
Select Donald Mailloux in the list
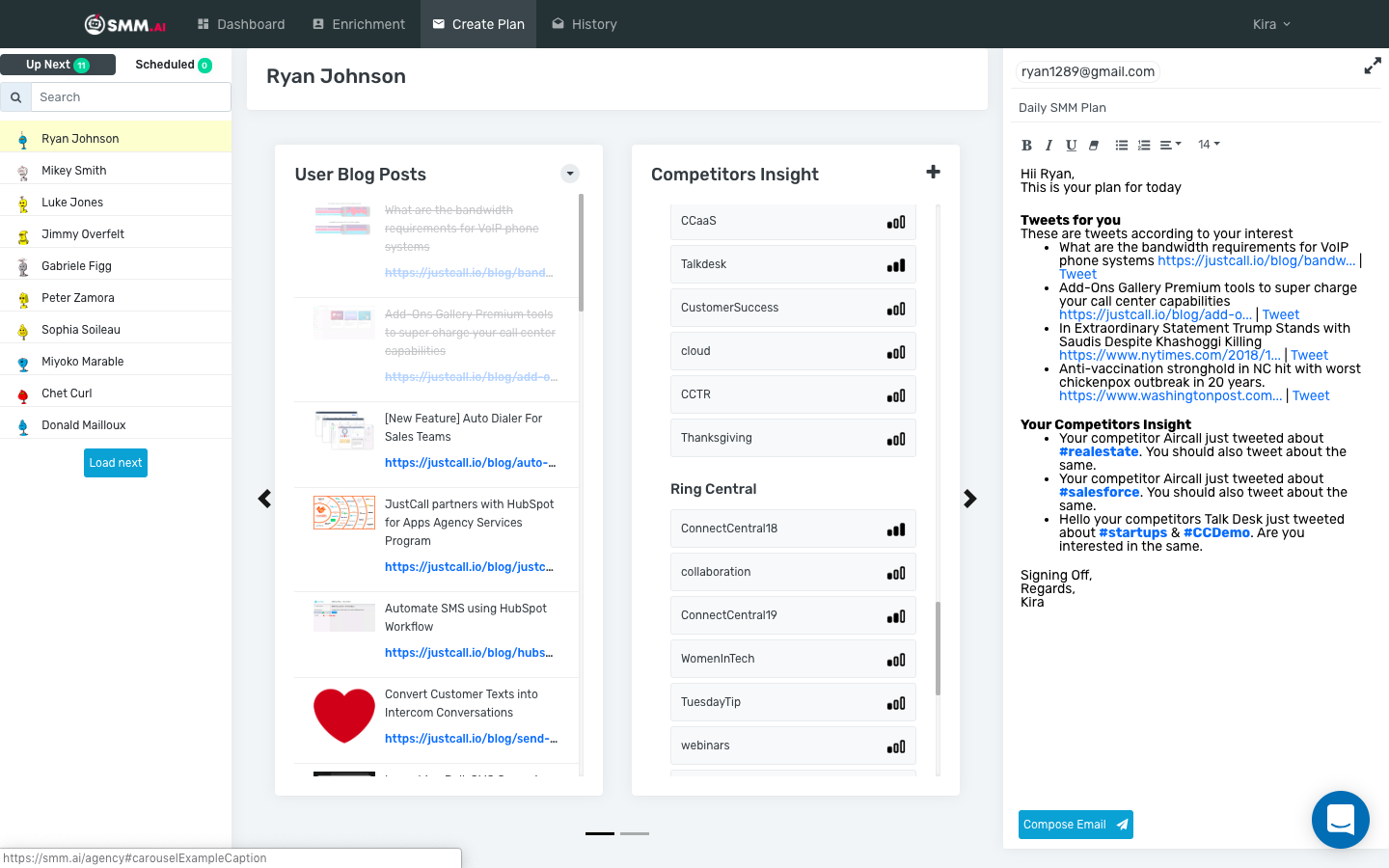click(x=116, y=425)
